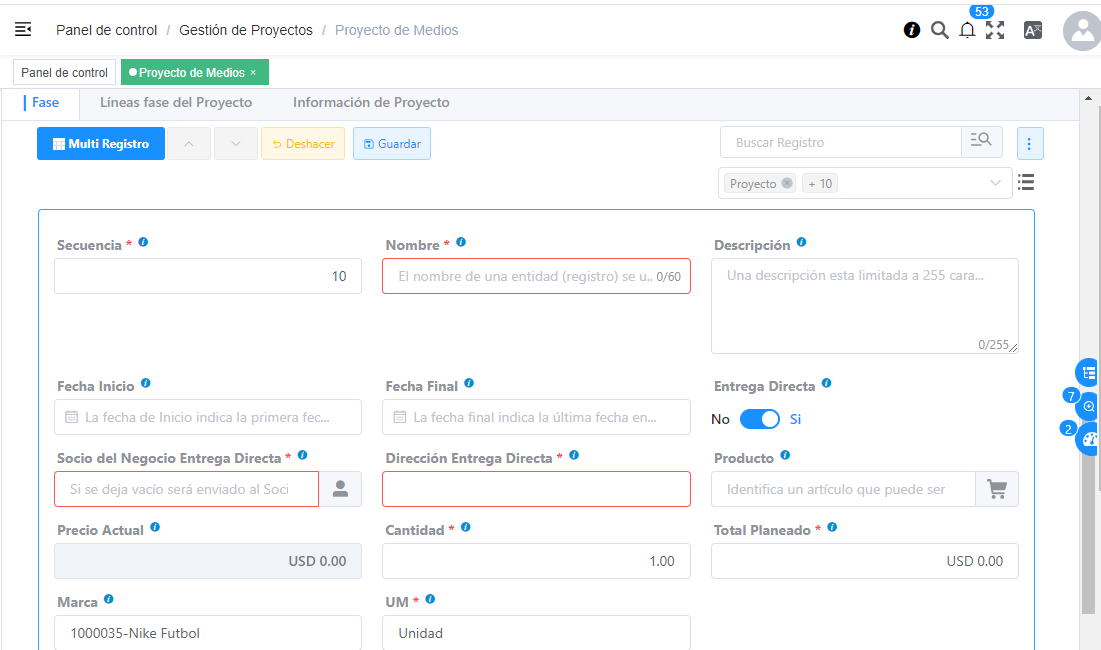Toggle the Entrega Directa switch
The width and height of the screenshot is (1101, 650).
(760, 419)
